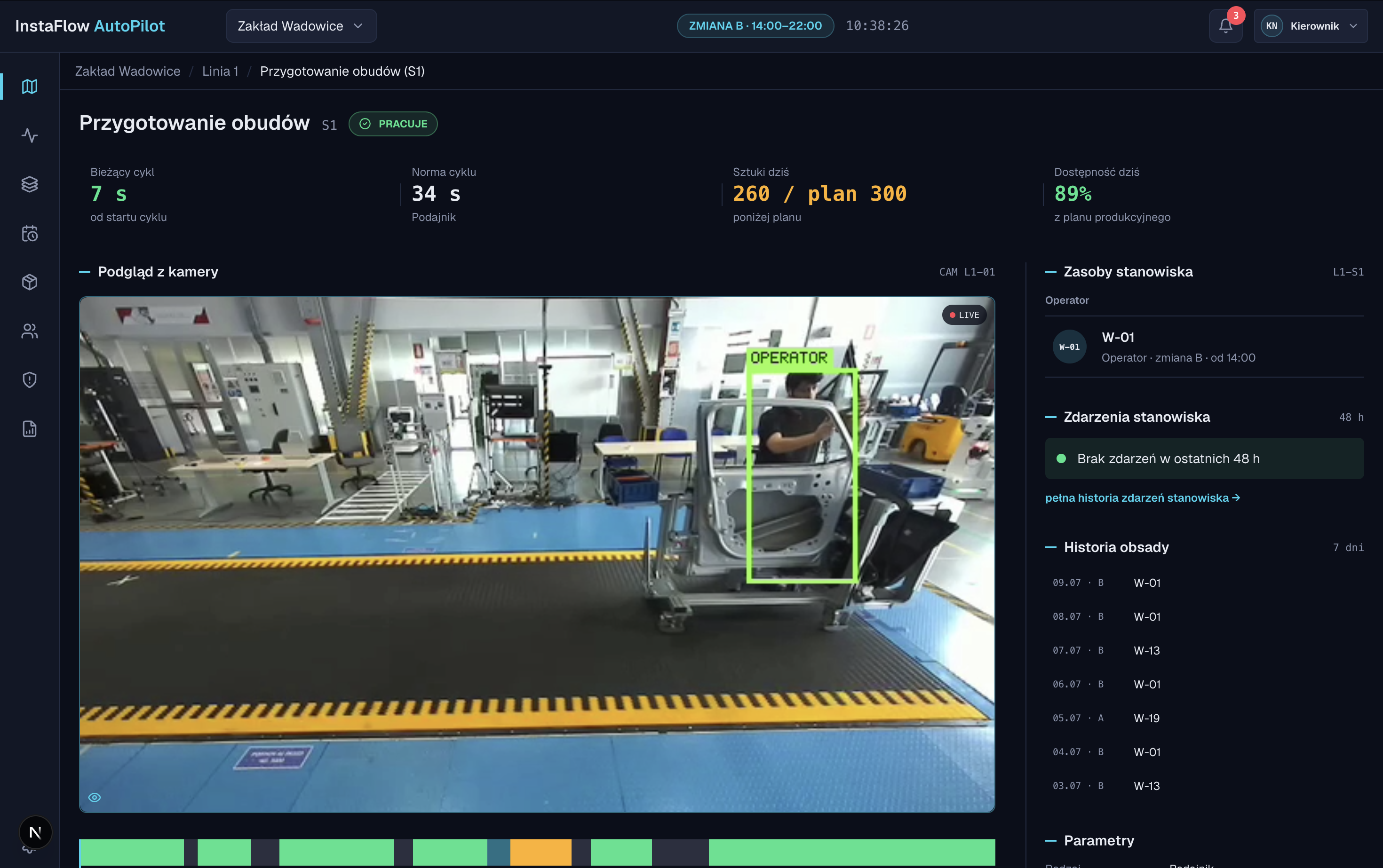
Task: Open the users/staff sidebar icon
Action: point(29,331)
